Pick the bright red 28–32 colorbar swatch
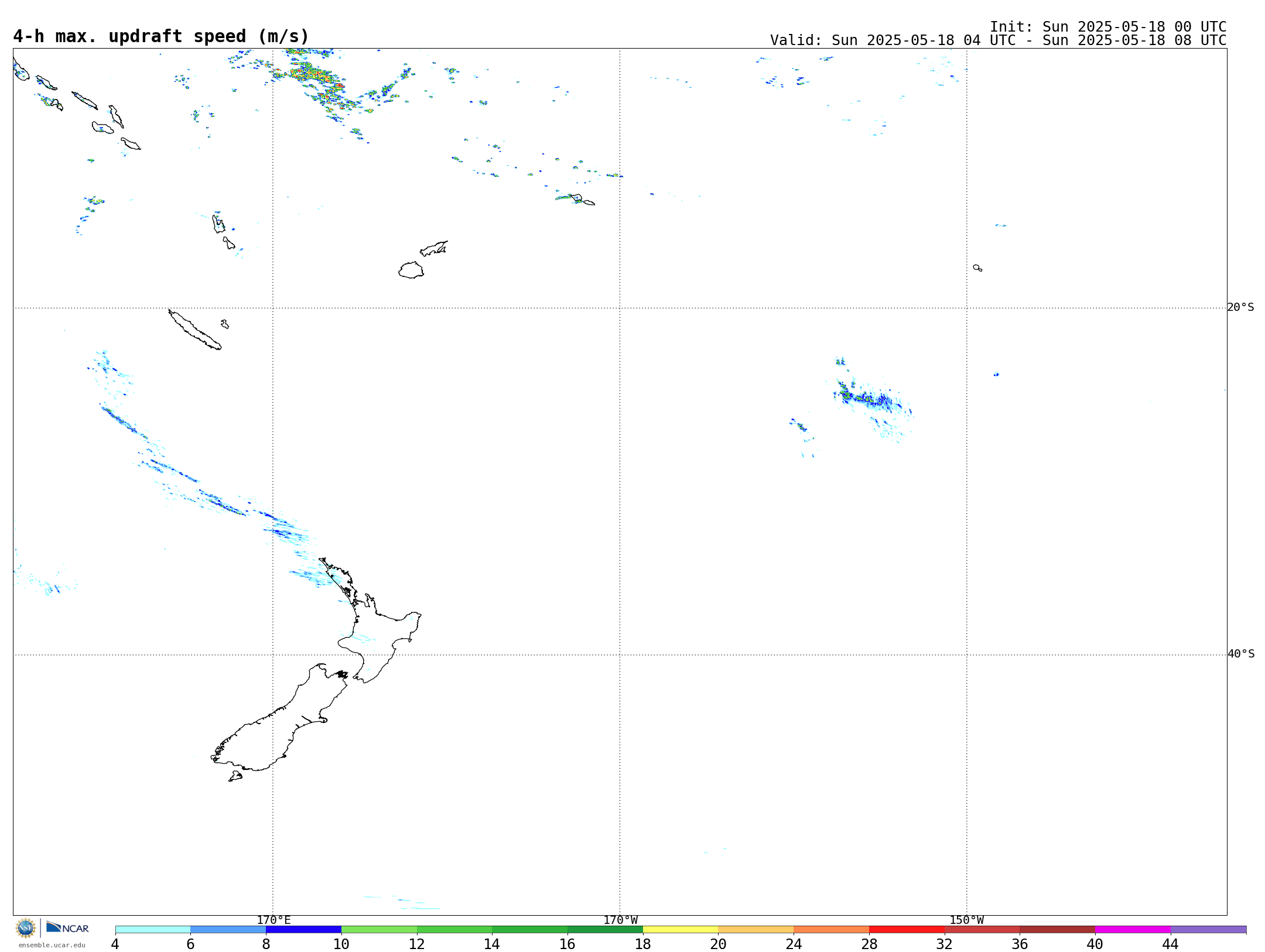1265x952 pixels. [907, 930]
